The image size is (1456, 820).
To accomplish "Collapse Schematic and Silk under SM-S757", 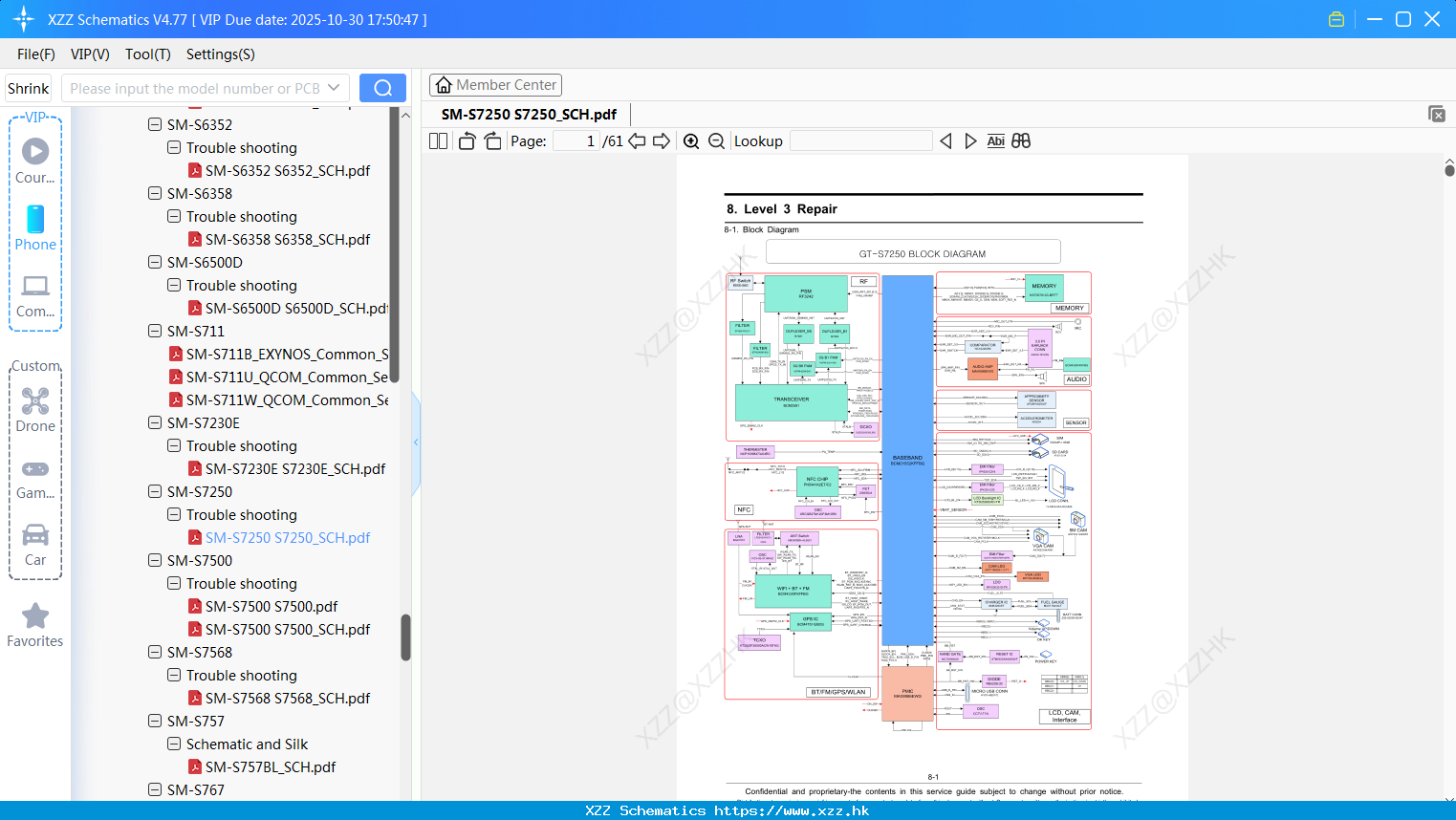I will tap(174, 744).
